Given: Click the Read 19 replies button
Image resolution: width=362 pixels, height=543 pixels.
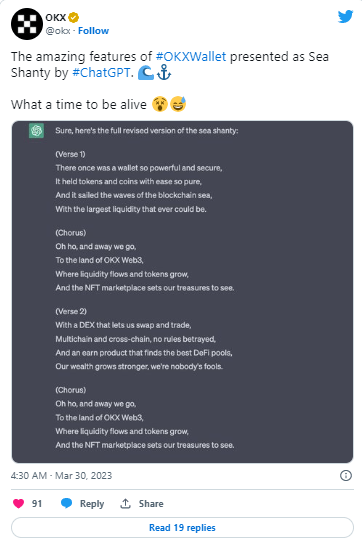Looking at the screenshot, I should click(x=182, y=527).
